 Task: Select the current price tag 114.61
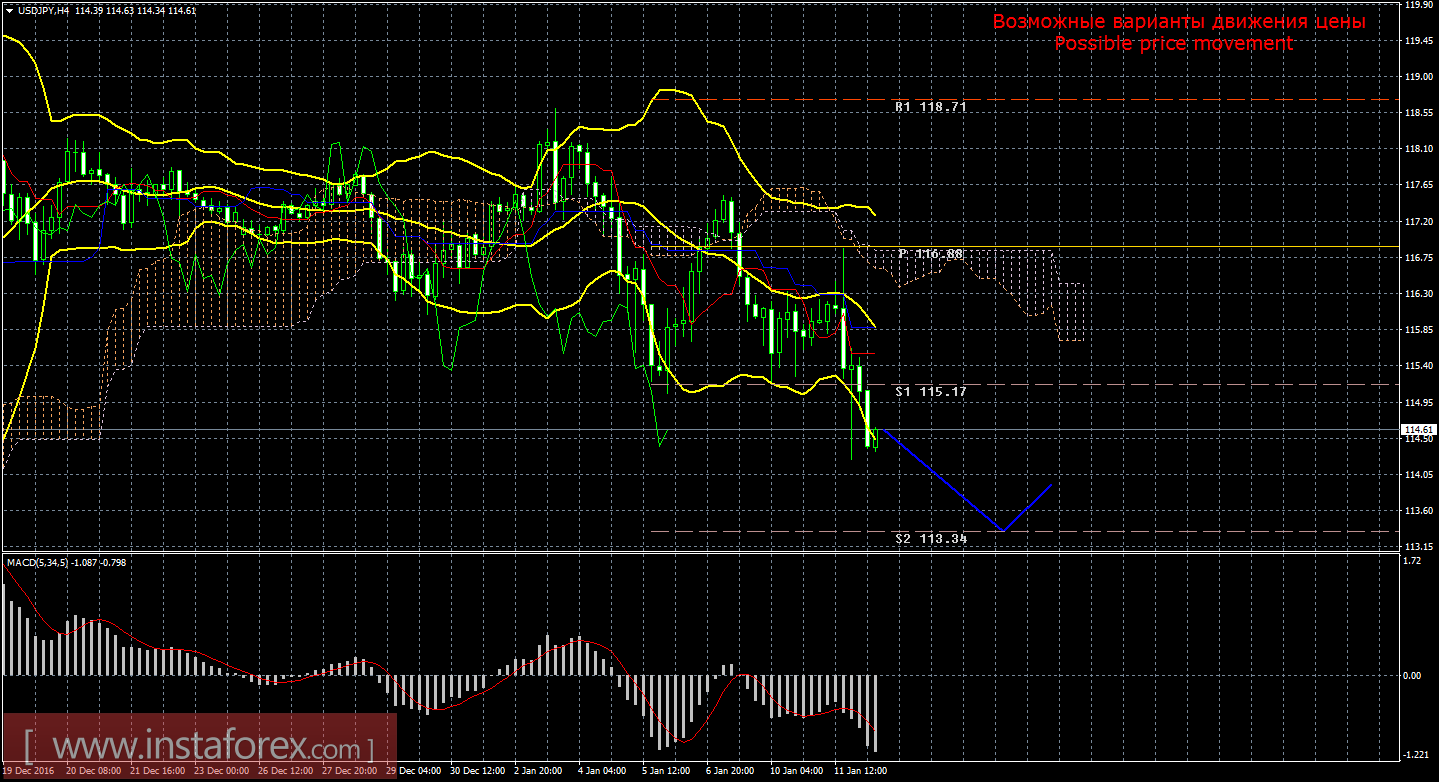point(1419,429)
